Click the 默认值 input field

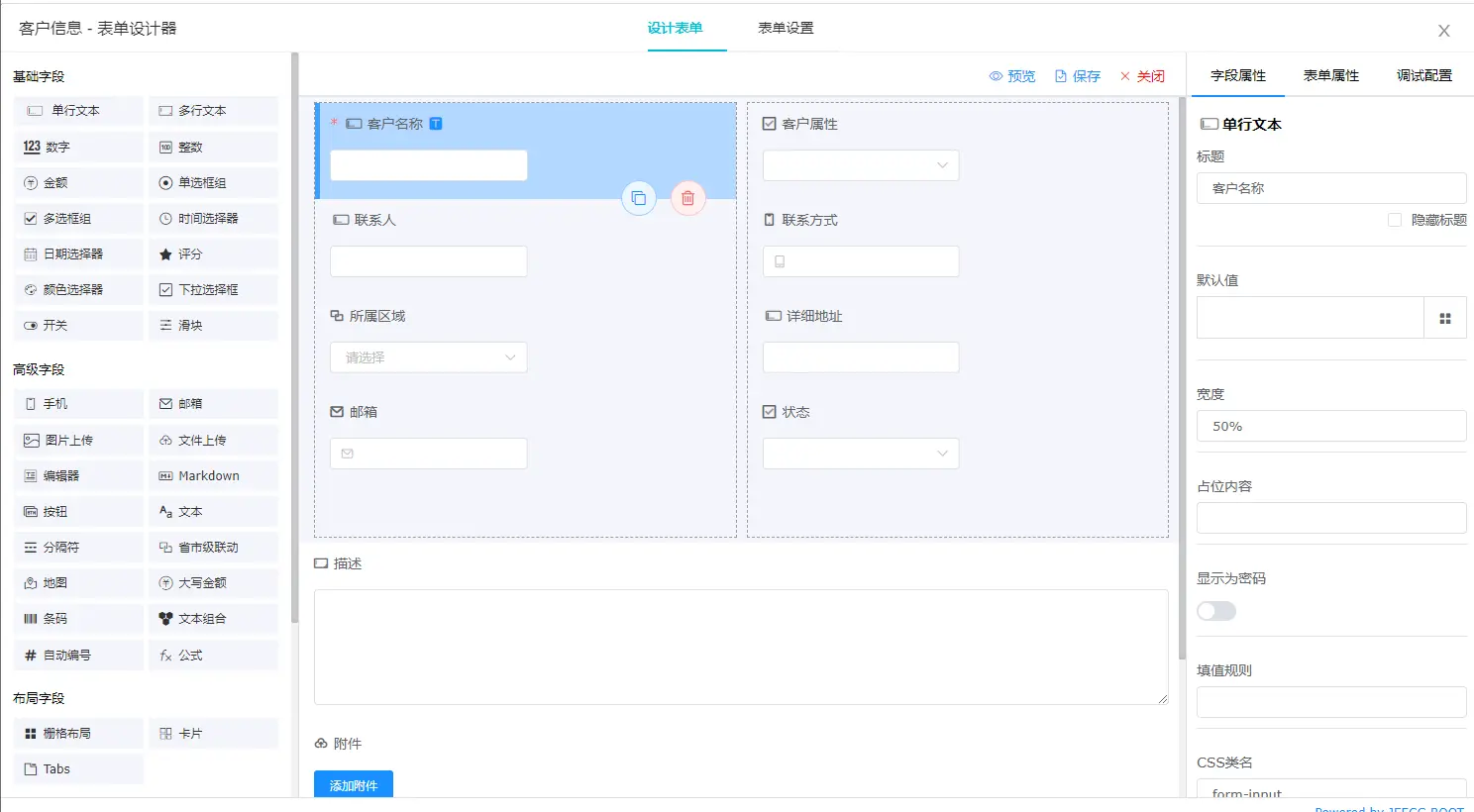click(x=1311, y=318)
